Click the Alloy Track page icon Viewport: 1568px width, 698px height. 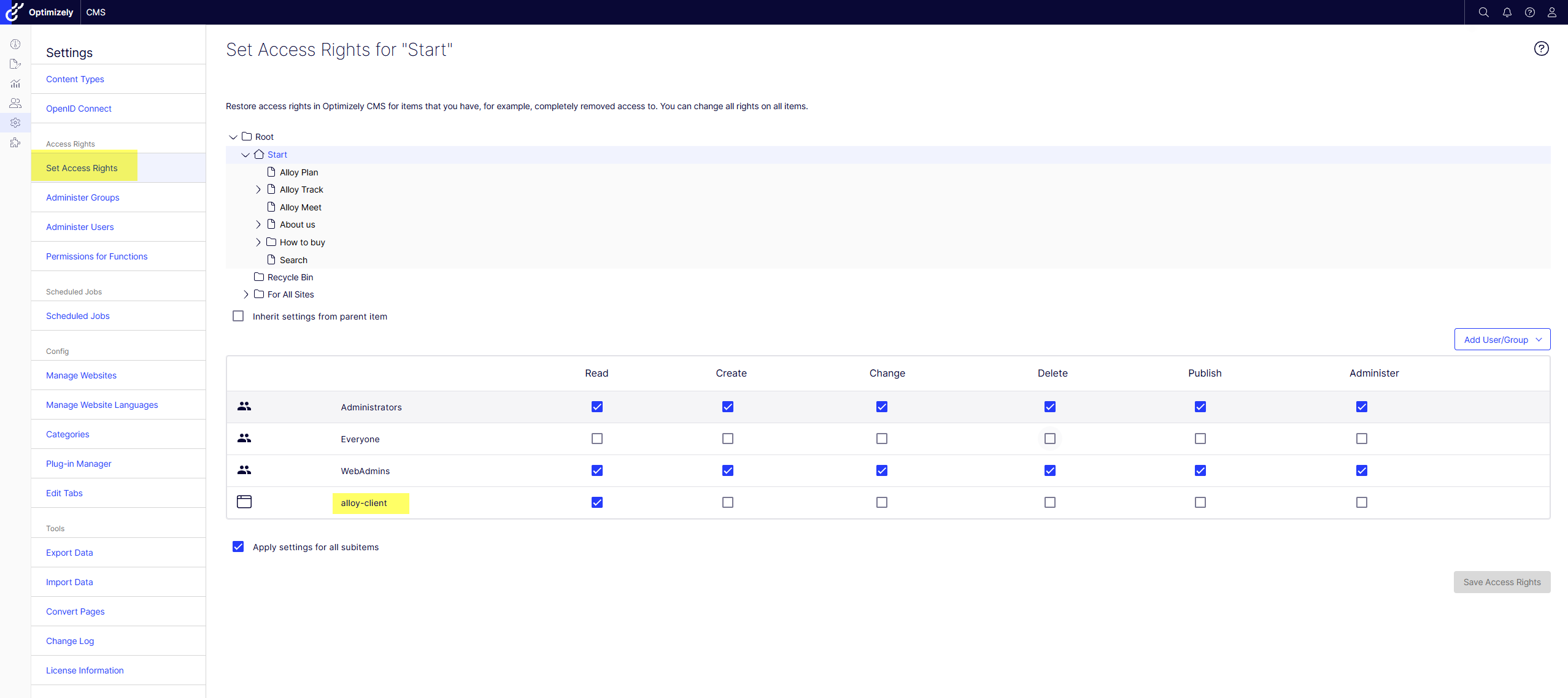click(271, 189)
